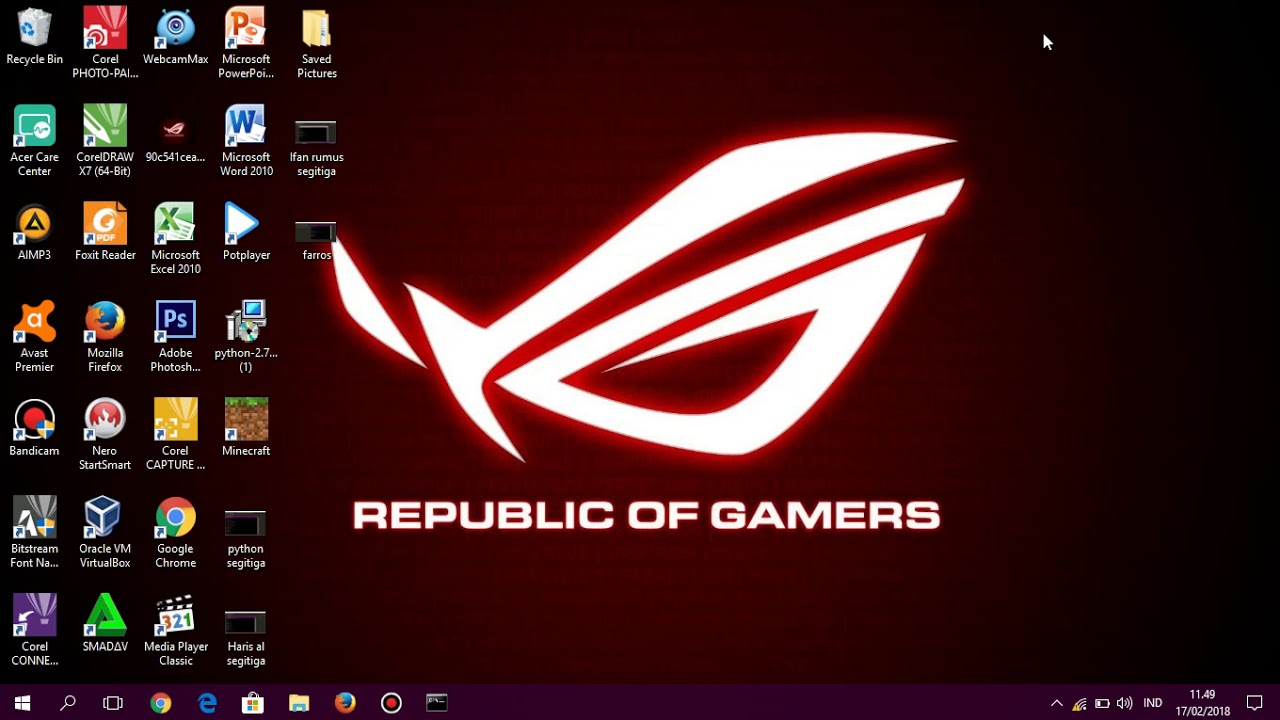Select the SMADAV desktop shortcut
Screen dimensions: 1280x720
tap(105, 625)
